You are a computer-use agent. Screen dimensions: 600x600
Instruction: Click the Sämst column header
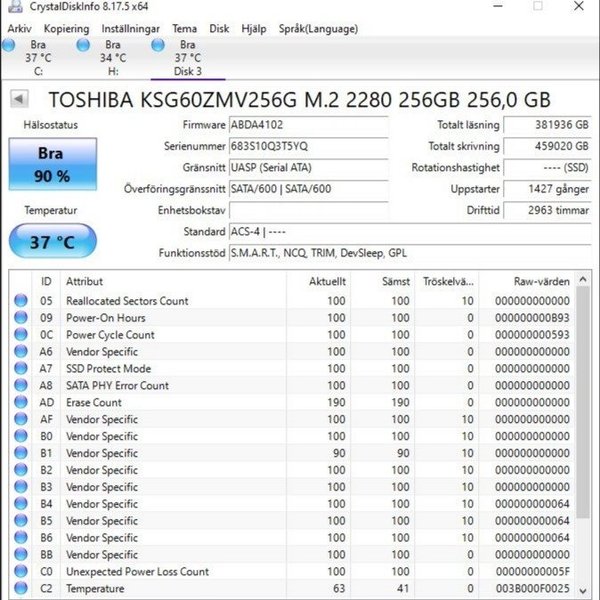coord(382,282)
